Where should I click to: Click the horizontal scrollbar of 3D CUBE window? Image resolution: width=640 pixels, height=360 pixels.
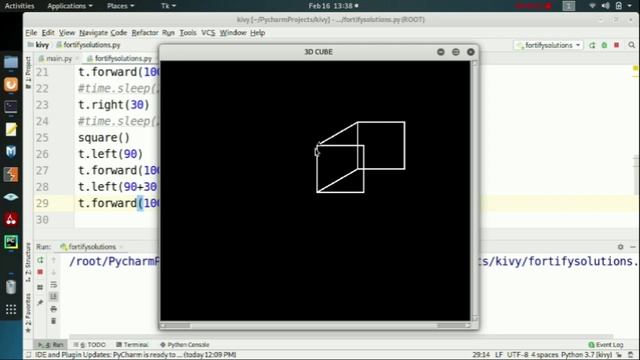pyautogui.click(x=316, y=325)
